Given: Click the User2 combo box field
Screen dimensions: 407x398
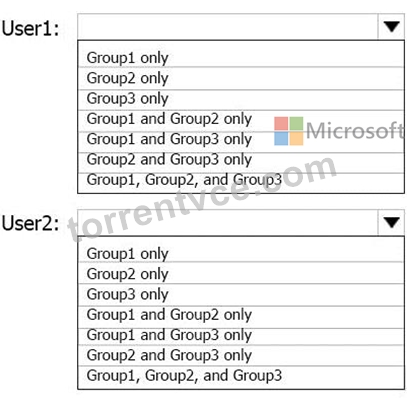Looking at the screenshot, I should [x=228, y=223].
